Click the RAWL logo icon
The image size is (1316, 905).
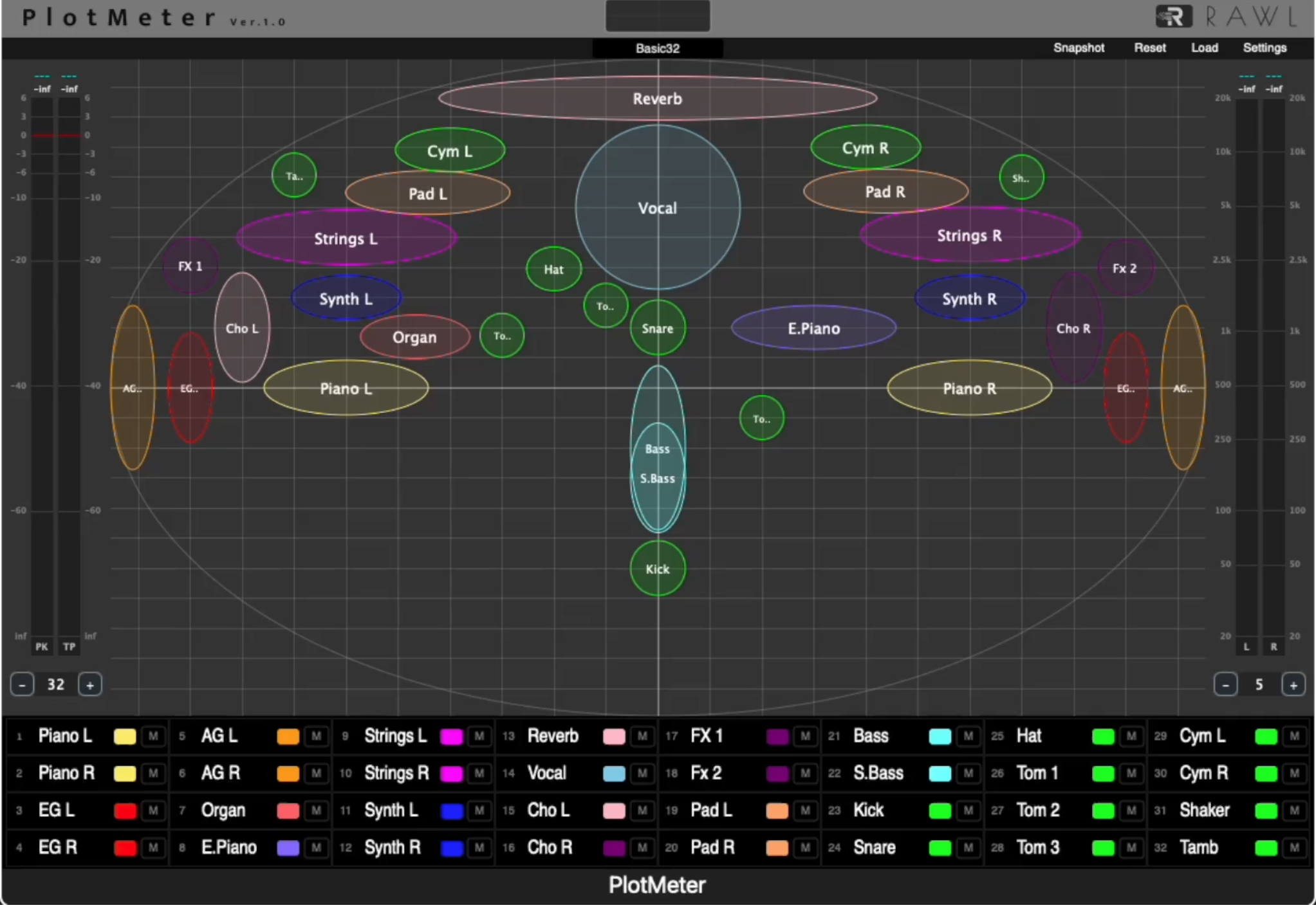coord(1173,16)
